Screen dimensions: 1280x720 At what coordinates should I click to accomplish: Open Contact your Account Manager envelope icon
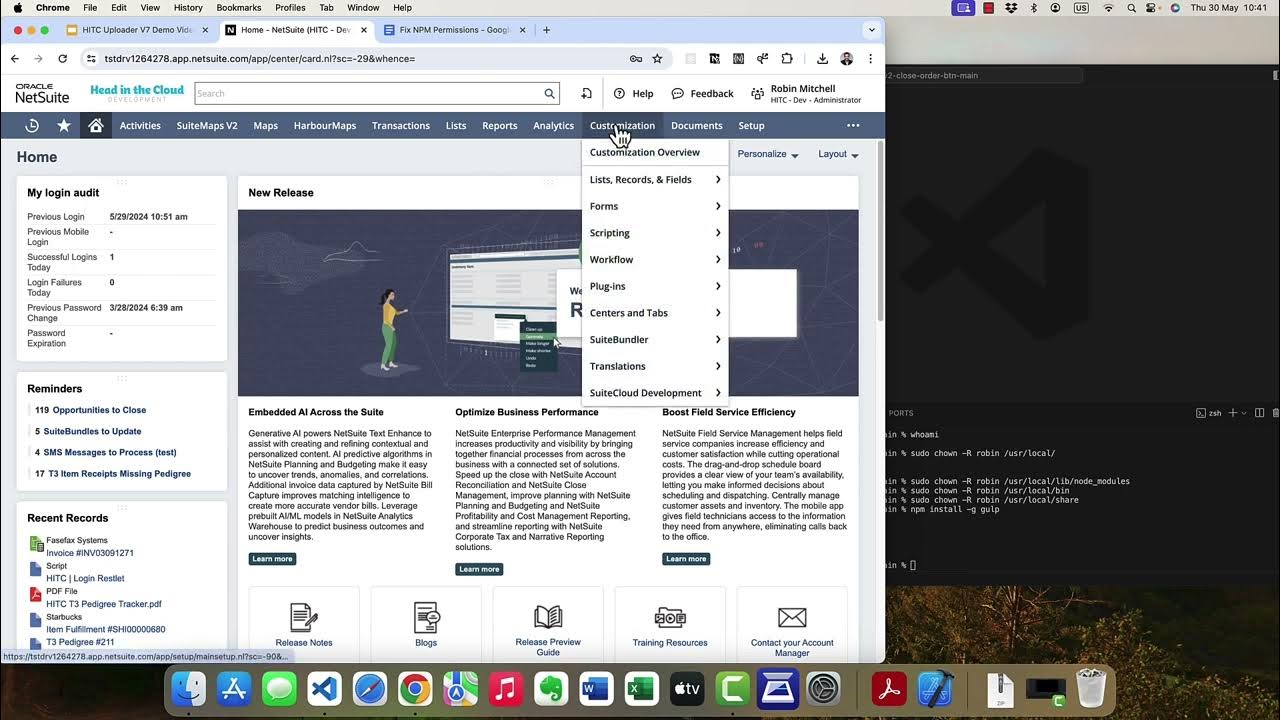(x=791, y=617)
